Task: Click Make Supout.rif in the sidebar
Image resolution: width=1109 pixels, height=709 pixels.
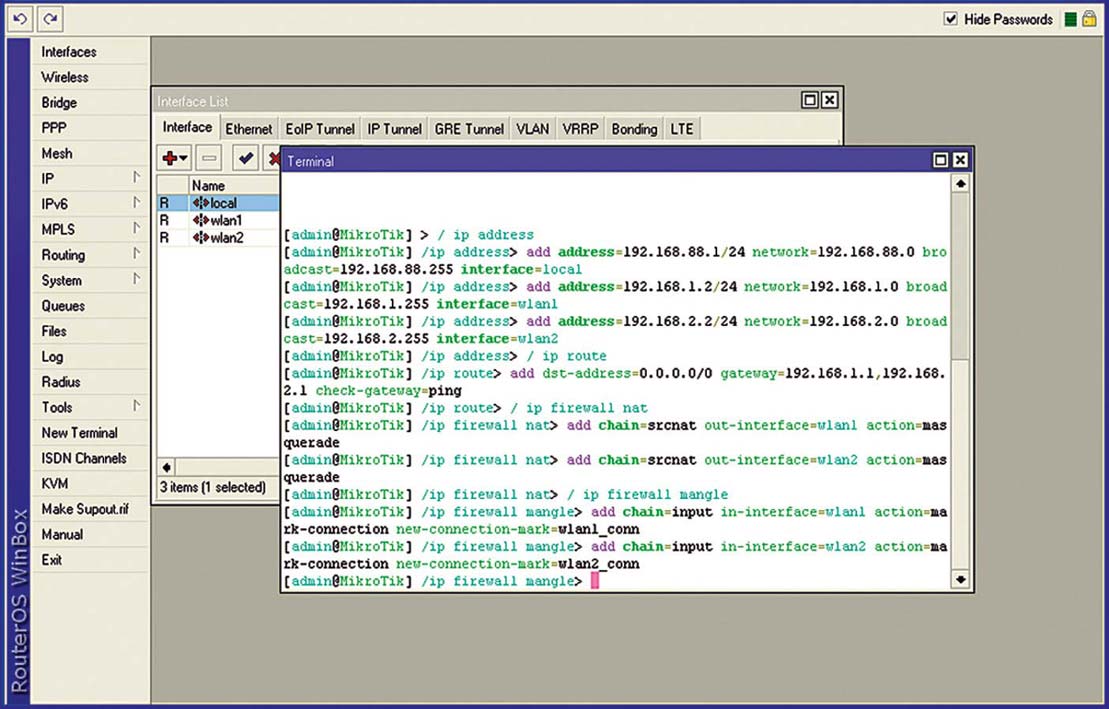Action: pos(90,509)
